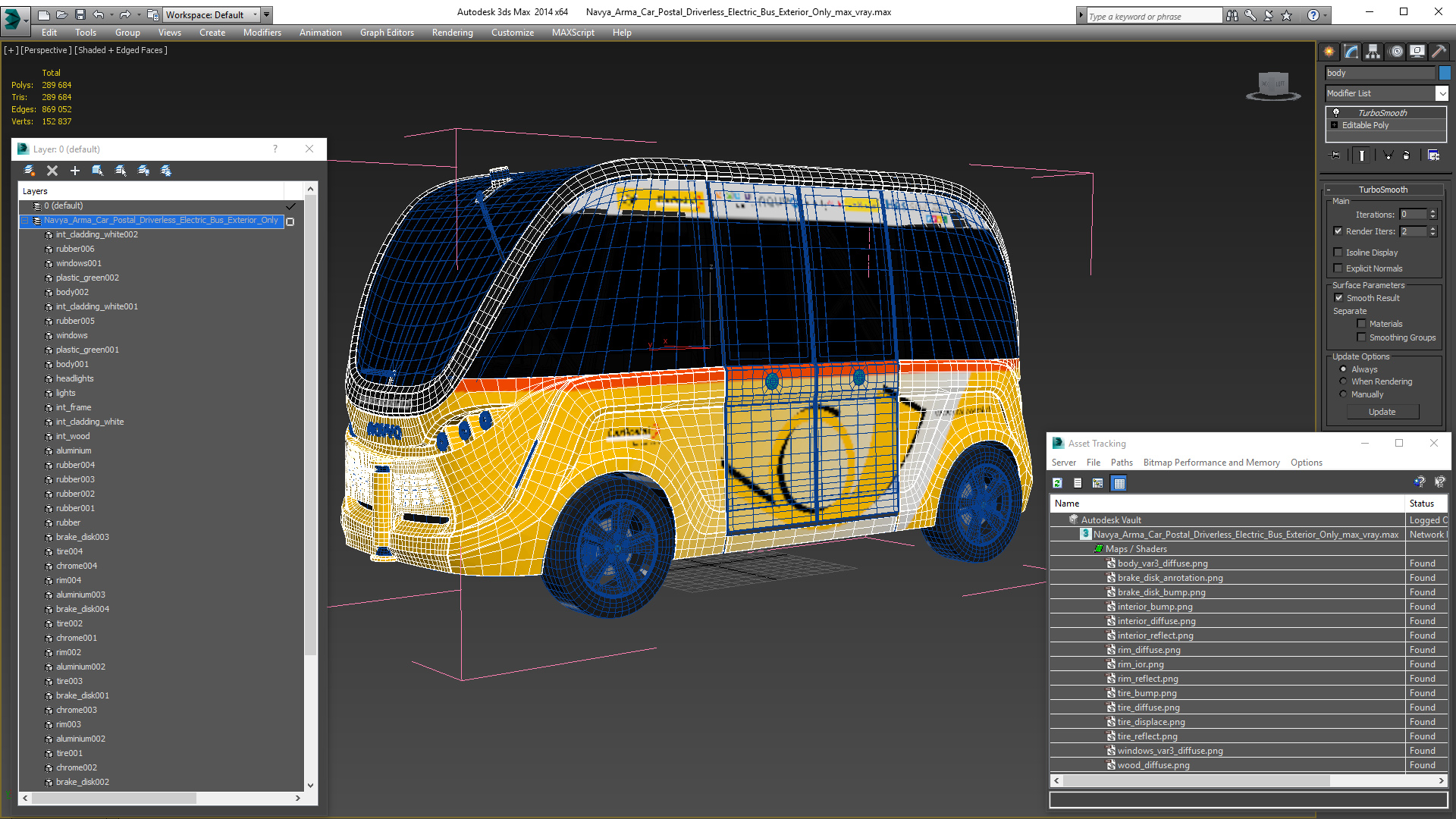Click the Help question mark icon

(1313, 15)
